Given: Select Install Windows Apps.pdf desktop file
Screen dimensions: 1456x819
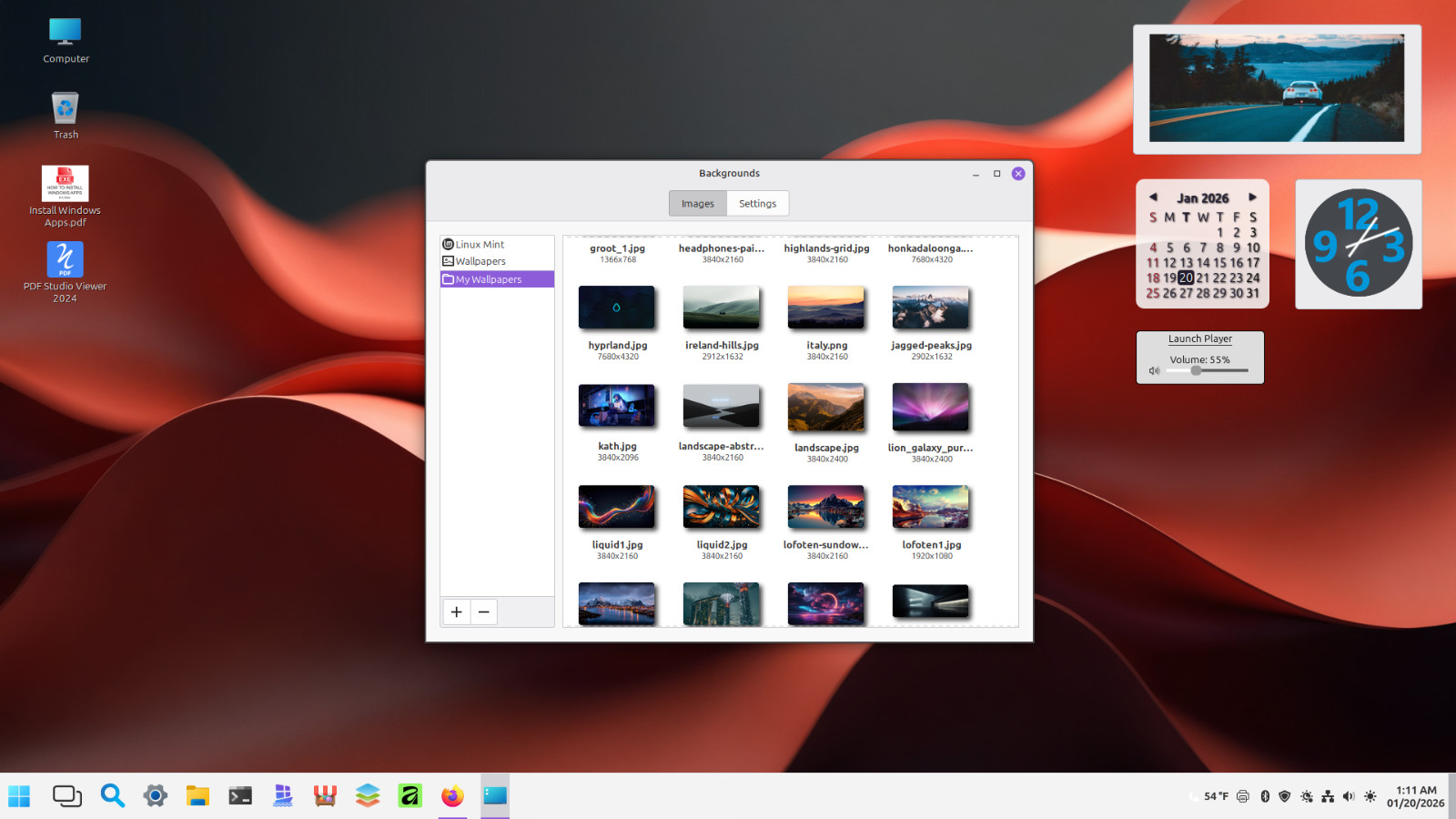Looking at the screenshot, I should 66,196.
